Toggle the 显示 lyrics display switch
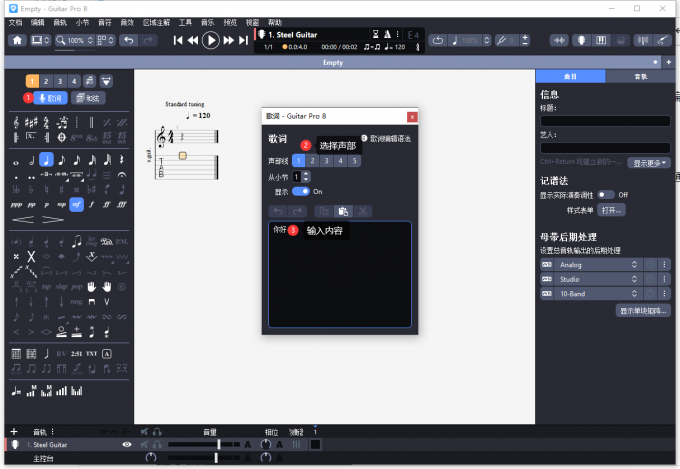This screenshot has height=469, width=680. point(300,191)
